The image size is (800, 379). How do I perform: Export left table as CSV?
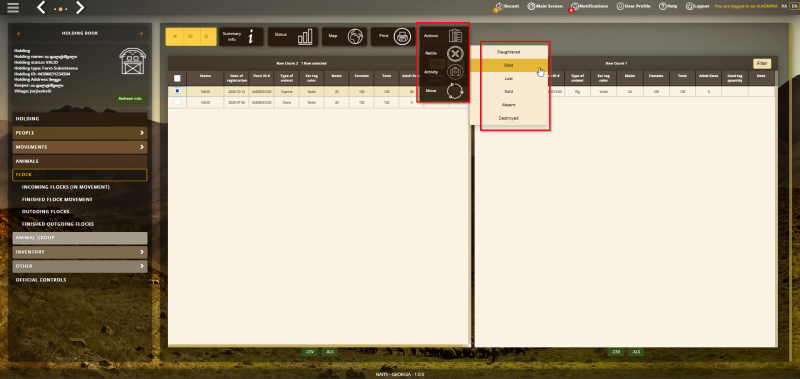click(x=309, y=352)
